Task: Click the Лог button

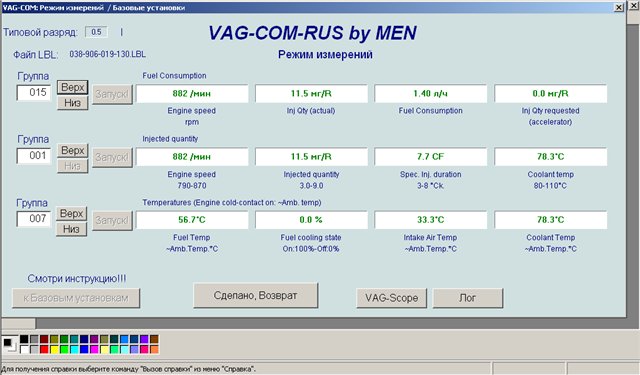Action: click(468, 298)
